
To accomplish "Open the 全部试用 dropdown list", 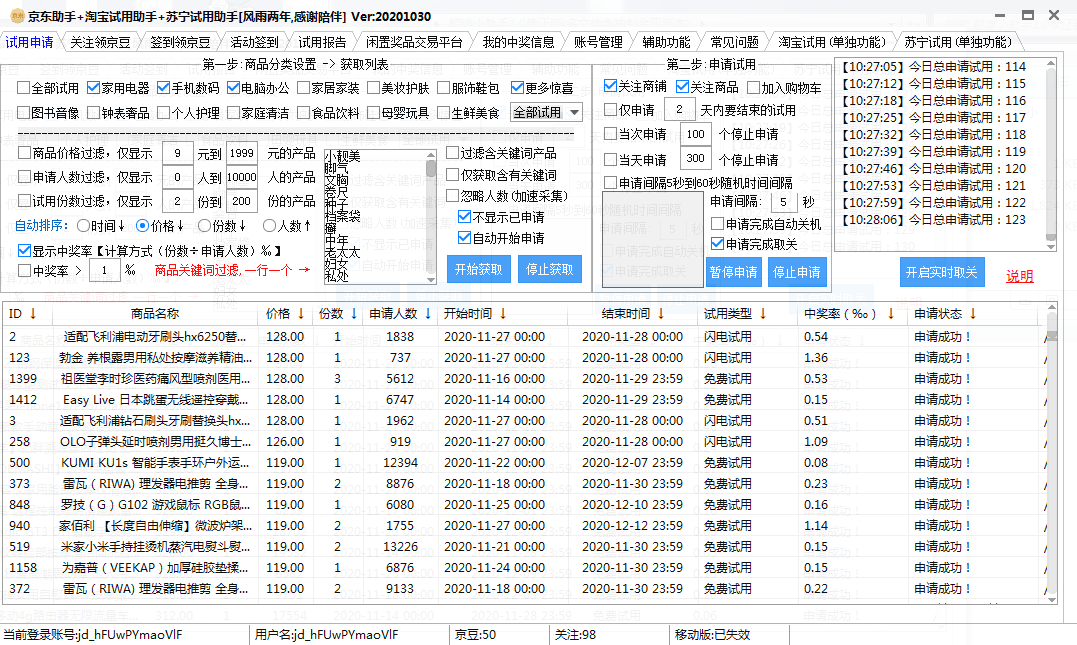I will (x=547, y=113).
